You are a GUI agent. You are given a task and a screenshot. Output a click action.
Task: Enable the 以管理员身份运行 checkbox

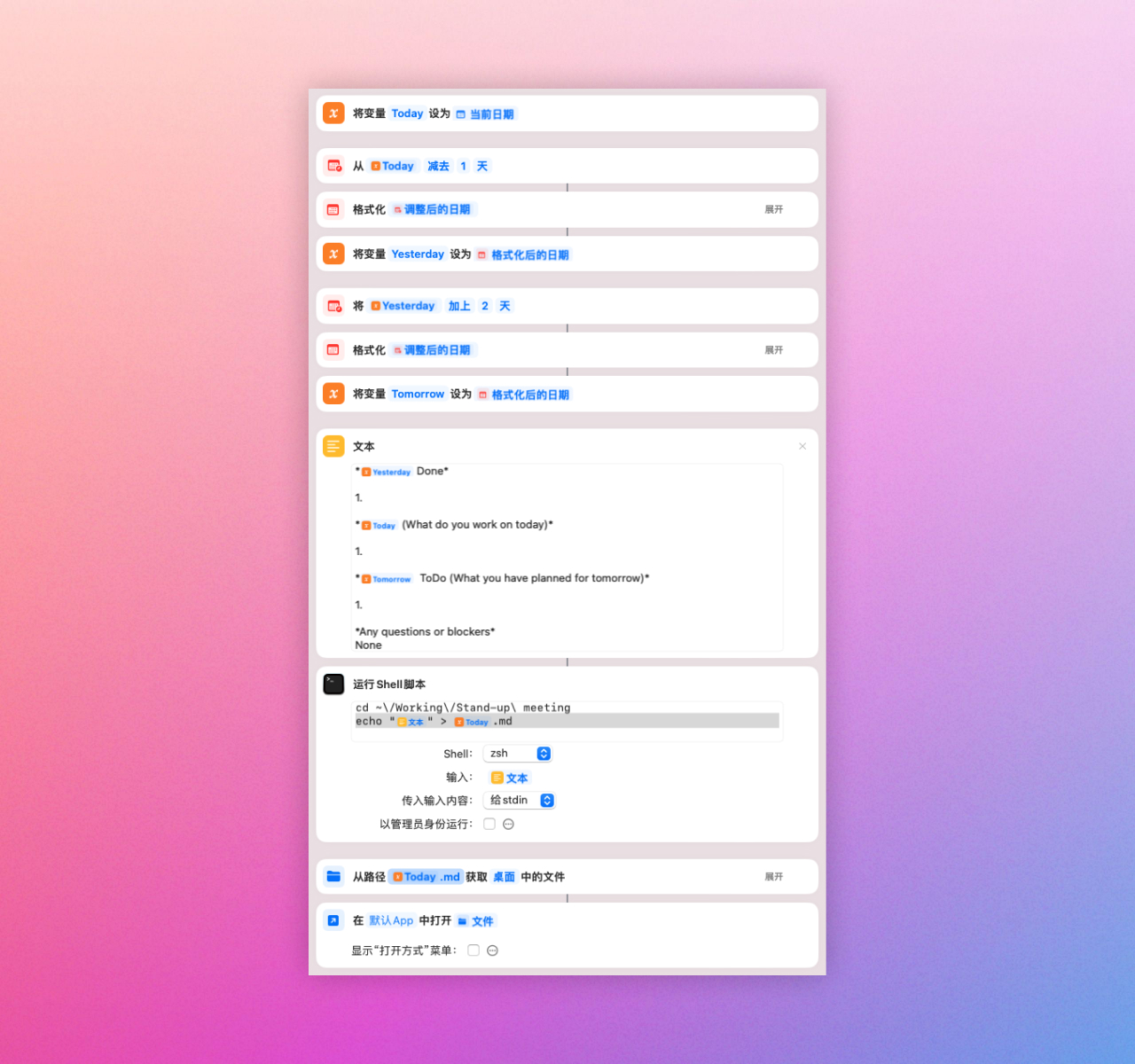[489, 824]
